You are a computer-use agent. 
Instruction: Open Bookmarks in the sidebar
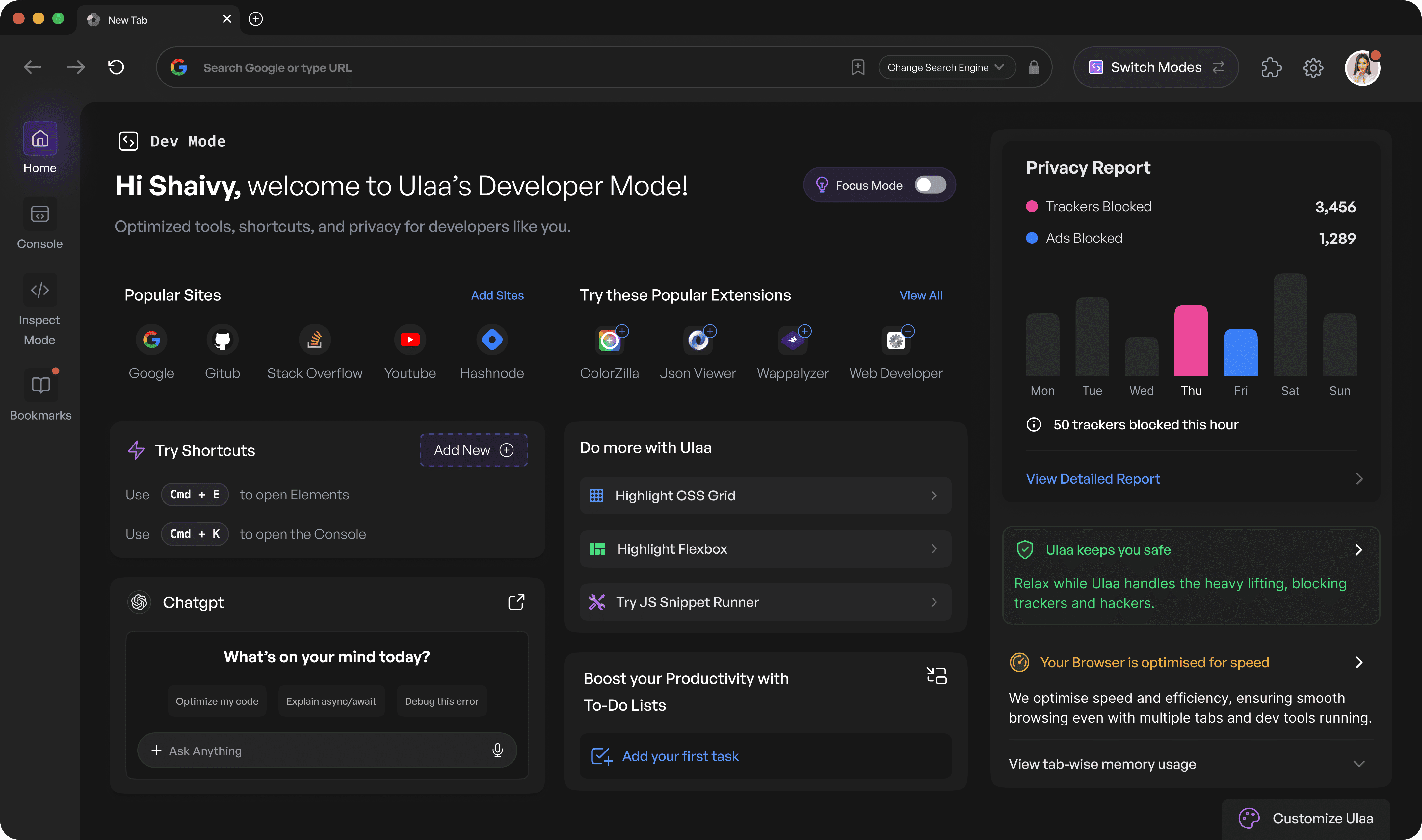pyautogui.click(x=40, y=386)
